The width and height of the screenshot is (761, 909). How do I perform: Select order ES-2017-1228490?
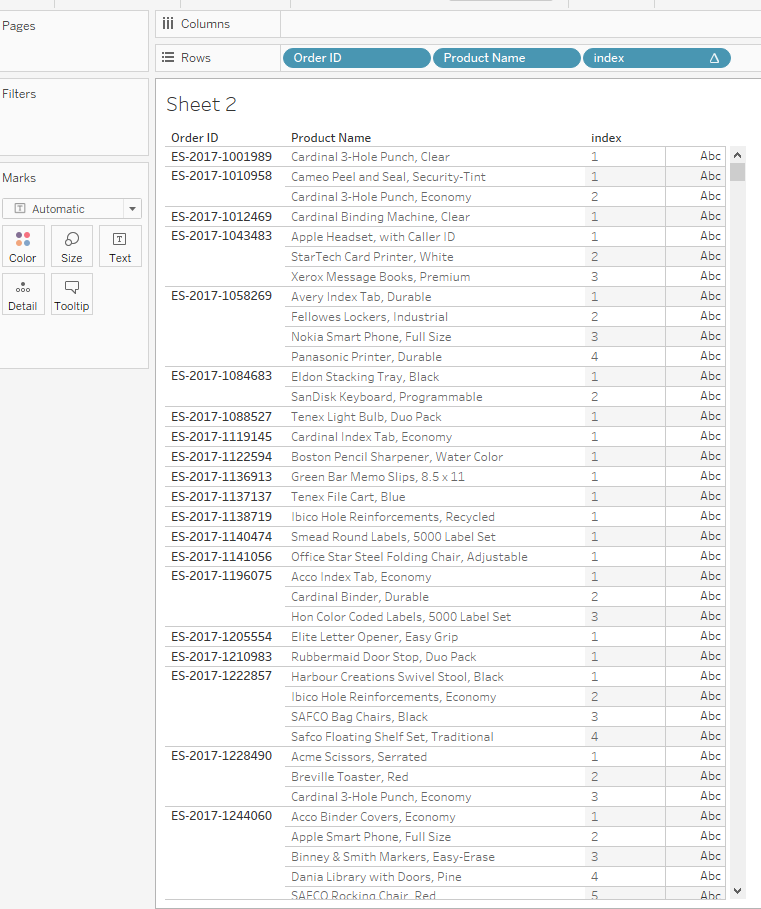(221, 756)
